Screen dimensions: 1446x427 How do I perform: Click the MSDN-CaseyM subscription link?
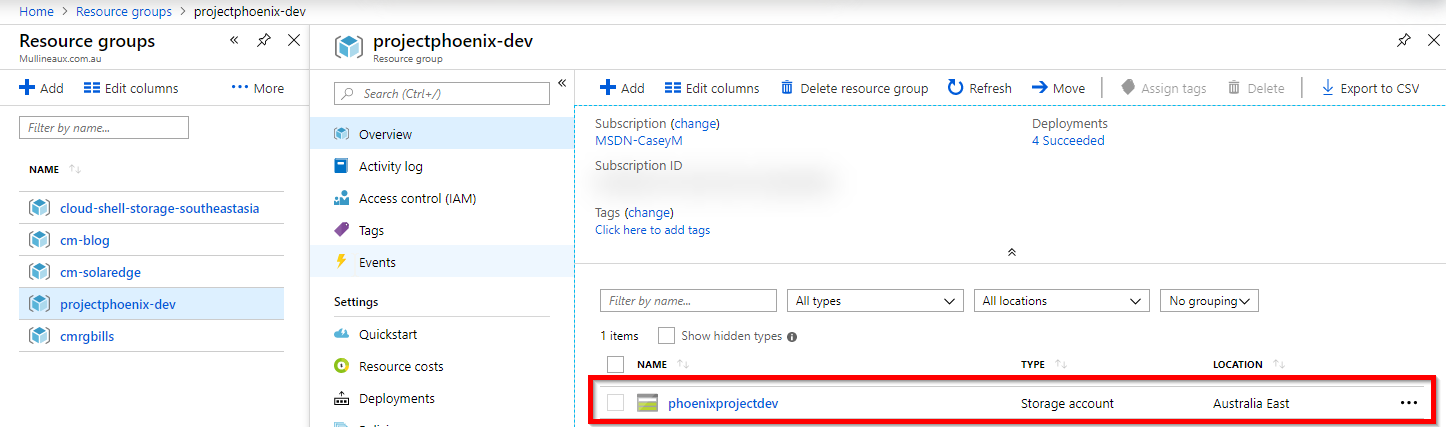pos(638,141)
